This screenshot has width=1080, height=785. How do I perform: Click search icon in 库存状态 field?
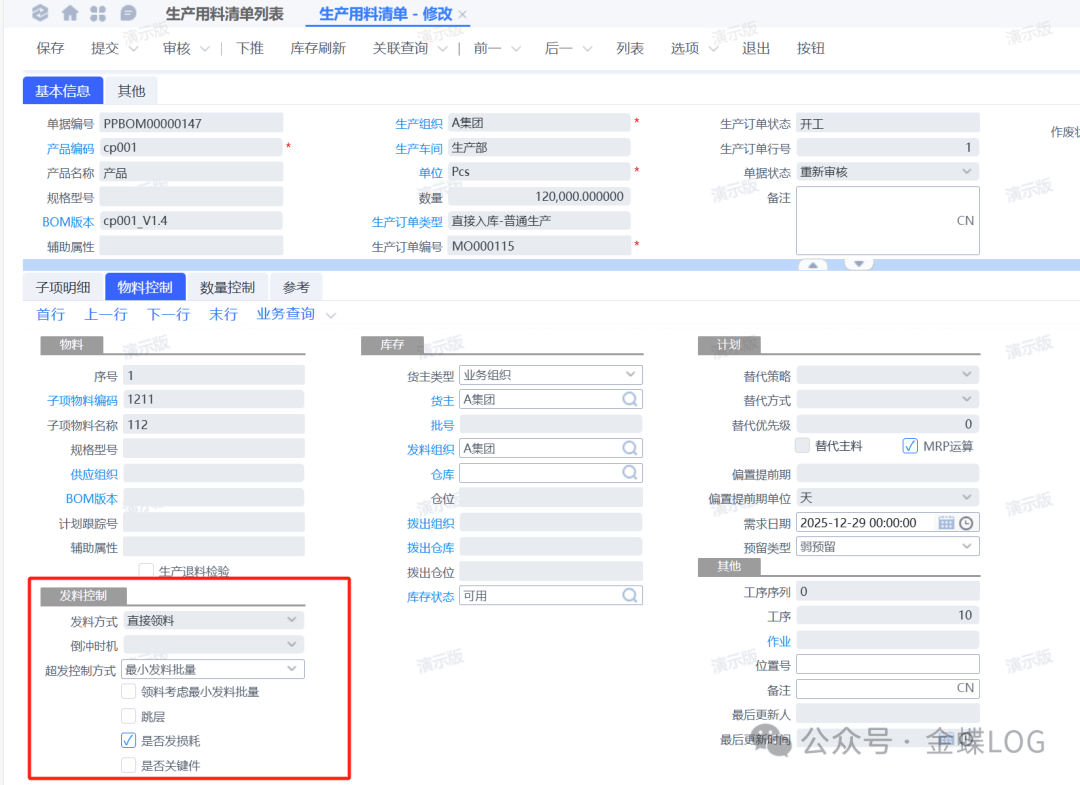630,595
